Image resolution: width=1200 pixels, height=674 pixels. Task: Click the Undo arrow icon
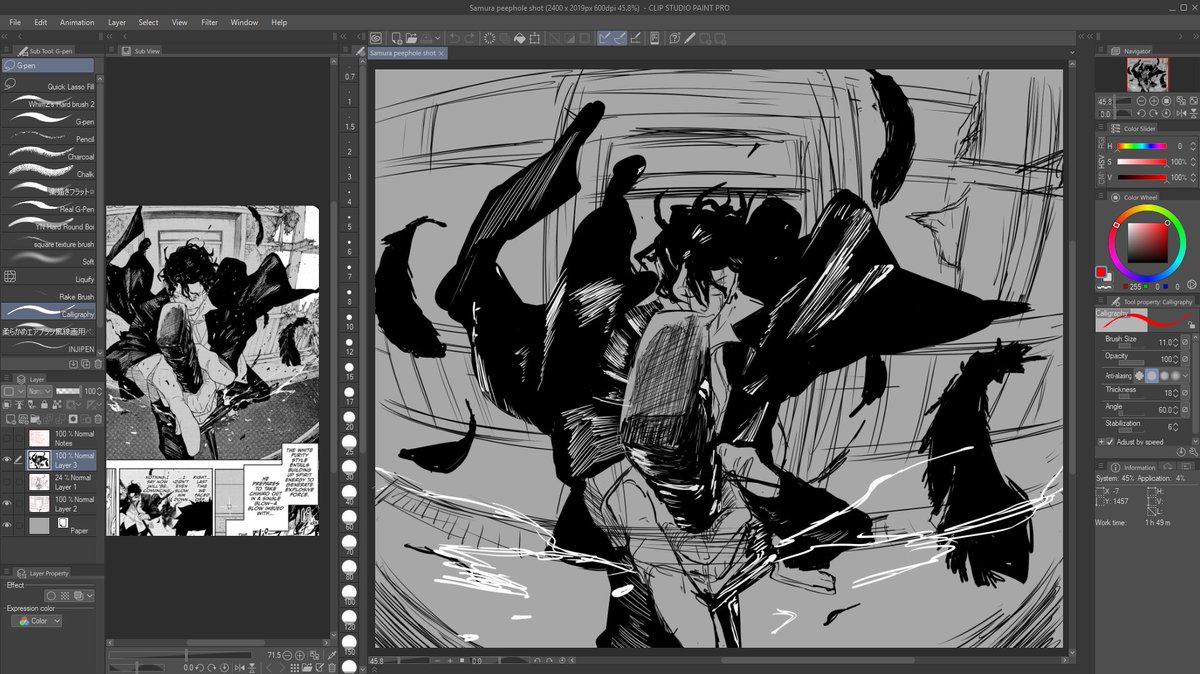point(454,38)
